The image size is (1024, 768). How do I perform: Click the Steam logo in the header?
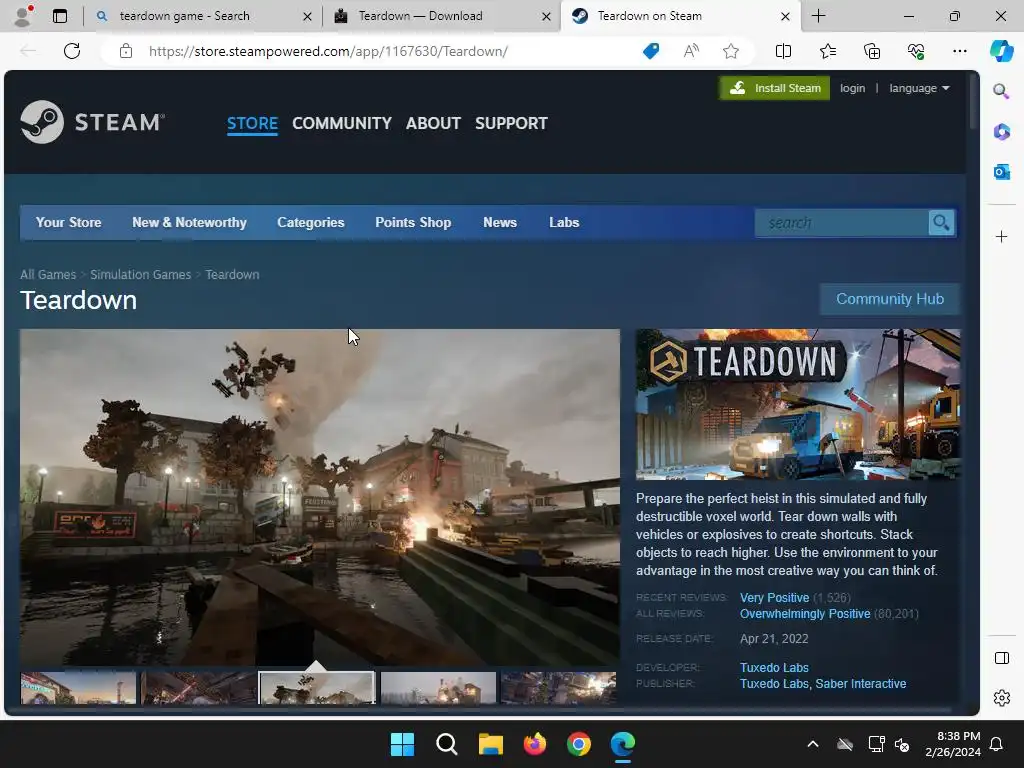click(92, 122)
